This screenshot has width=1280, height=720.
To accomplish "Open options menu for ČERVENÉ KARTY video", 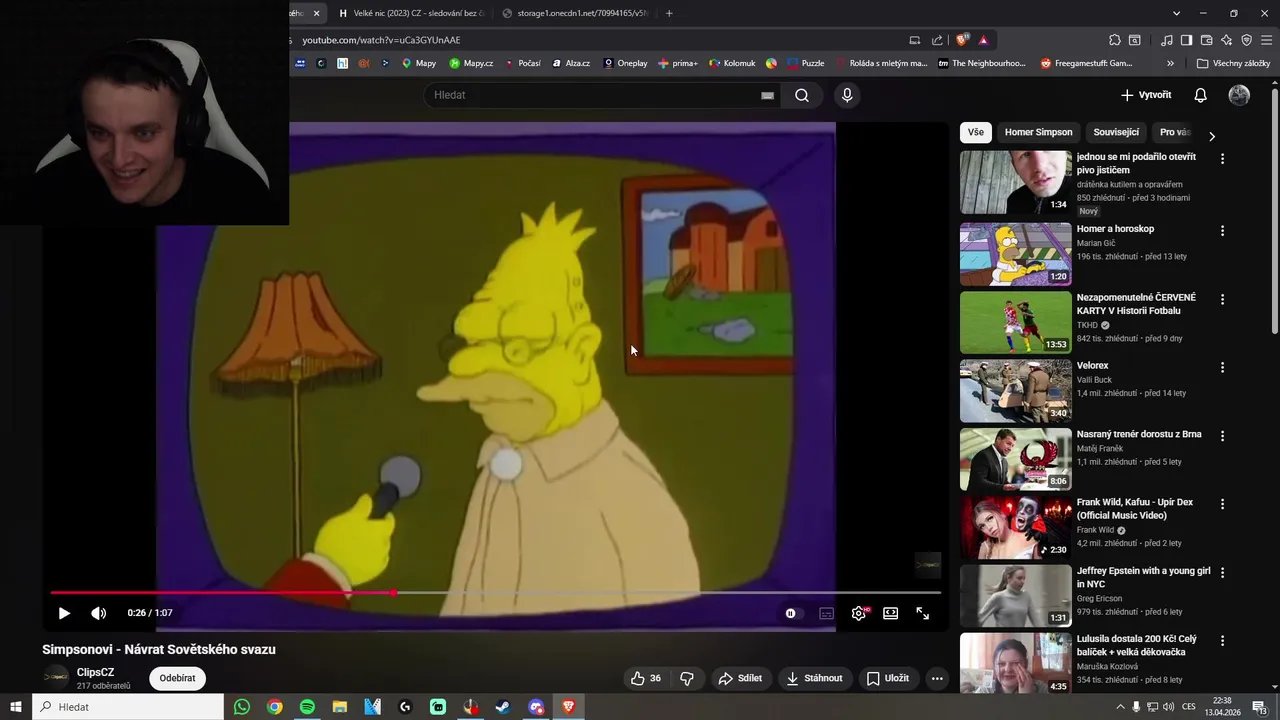I will pyautogui.click(x=1222, y=299).
